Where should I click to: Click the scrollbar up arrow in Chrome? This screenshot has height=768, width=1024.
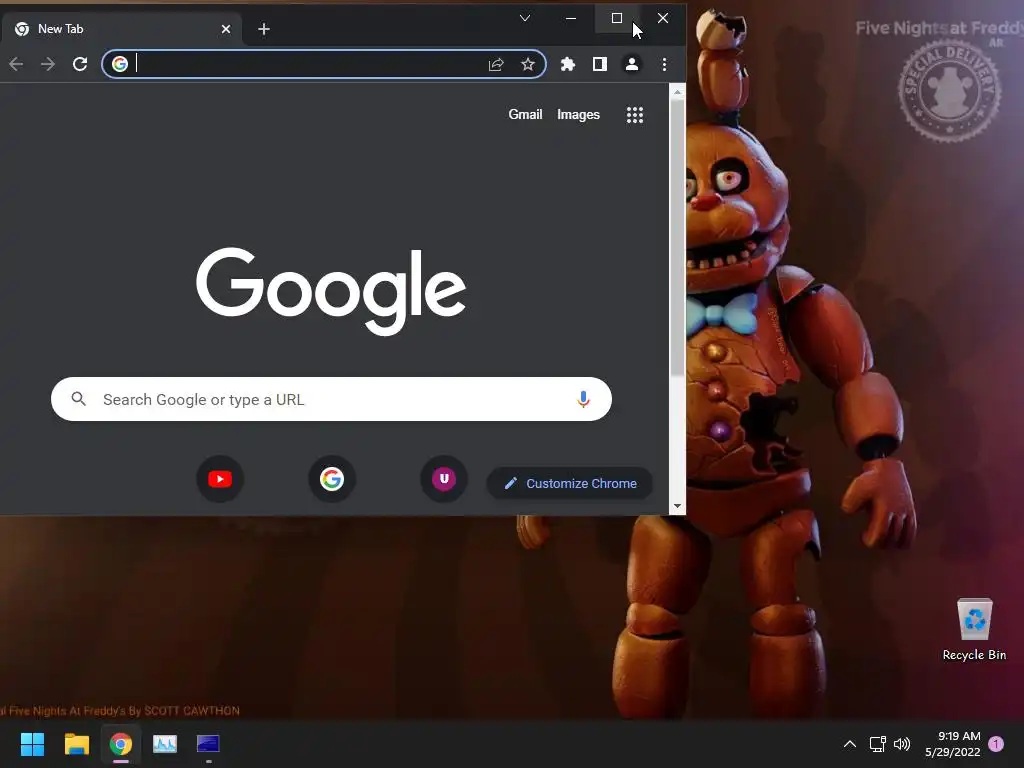coord(677,92)
